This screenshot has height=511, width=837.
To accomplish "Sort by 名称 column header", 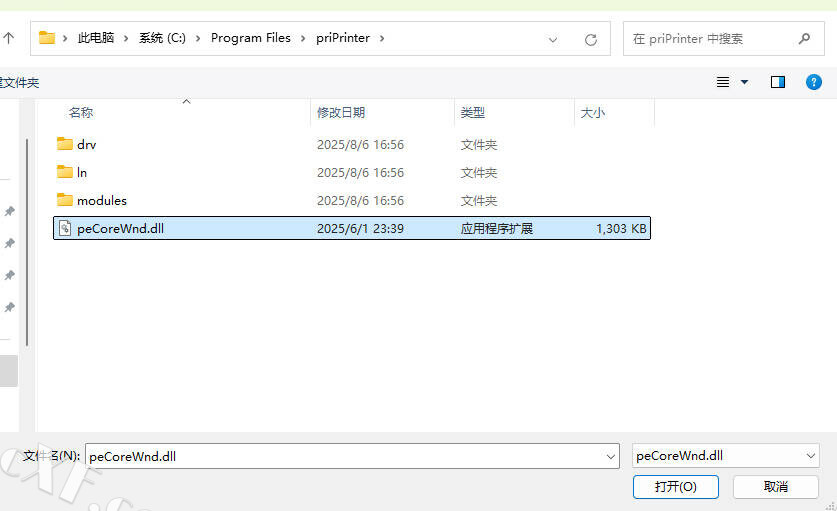I will [x=81, y=113].
